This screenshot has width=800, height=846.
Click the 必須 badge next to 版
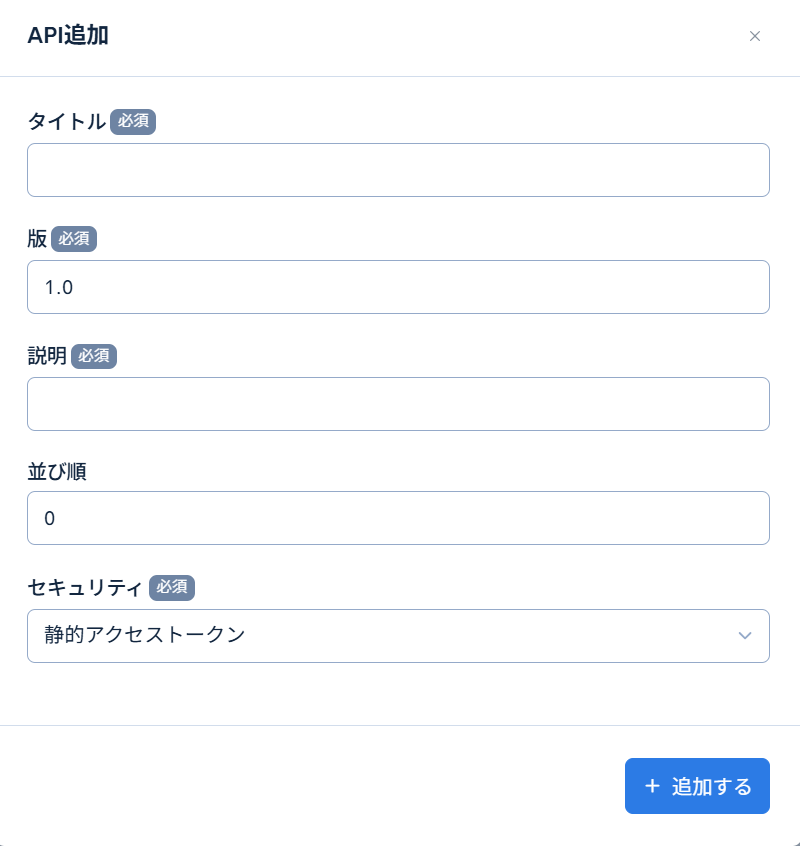click(x=75, y=239)
